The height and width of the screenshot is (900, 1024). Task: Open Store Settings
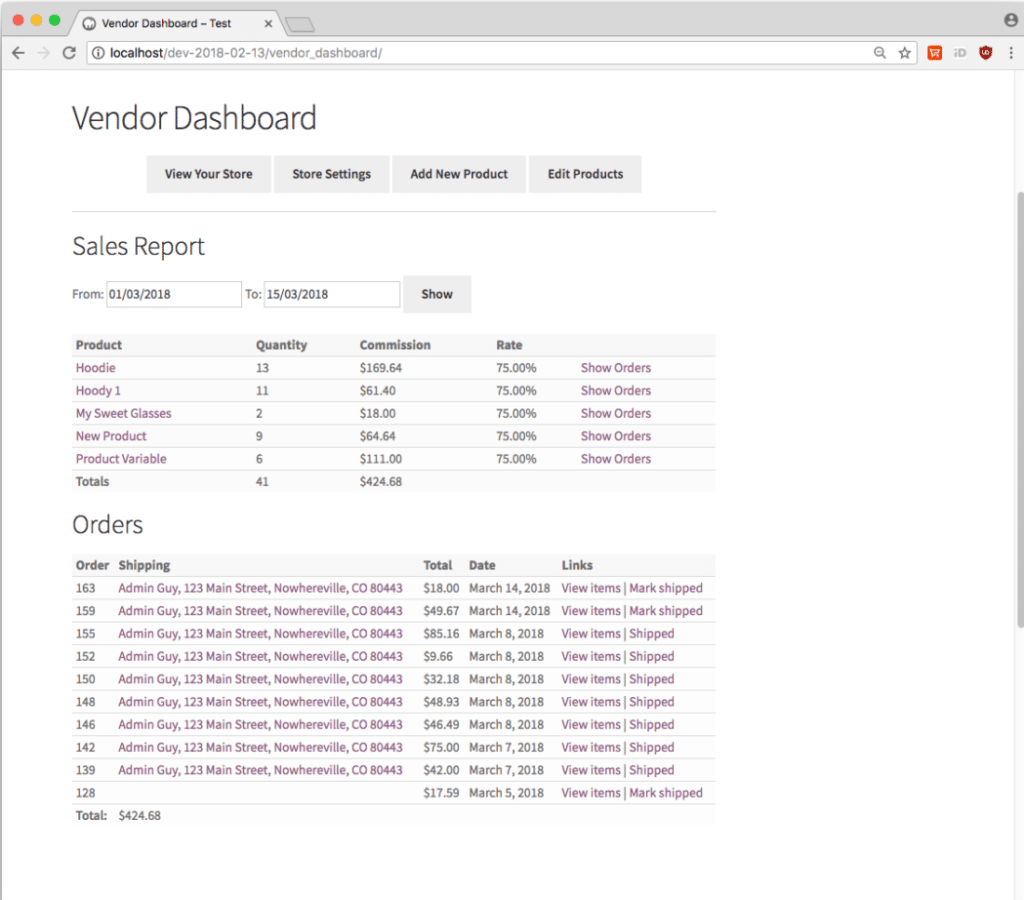point(331,173)
